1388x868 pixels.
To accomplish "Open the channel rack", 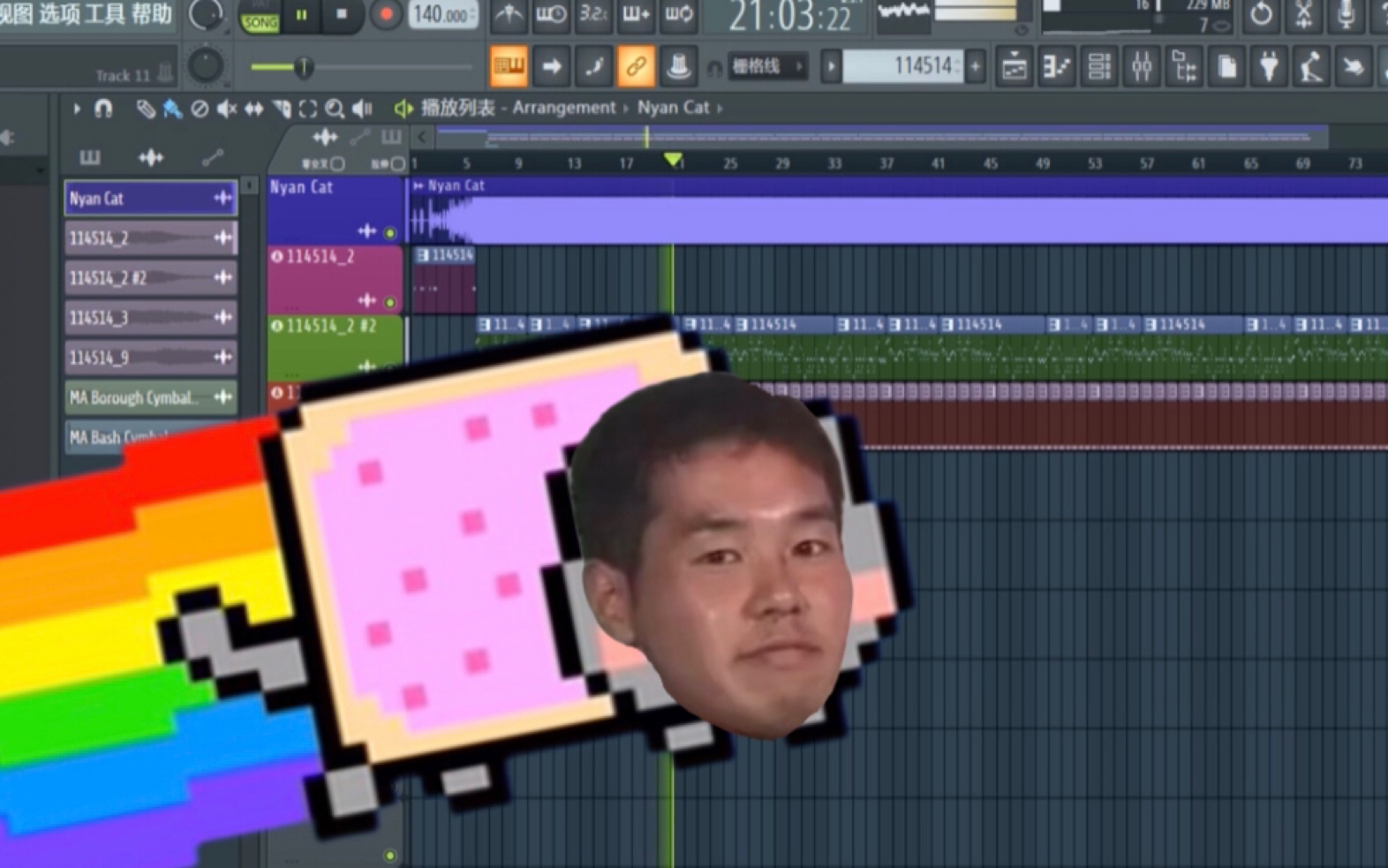I will point(1098,67).
